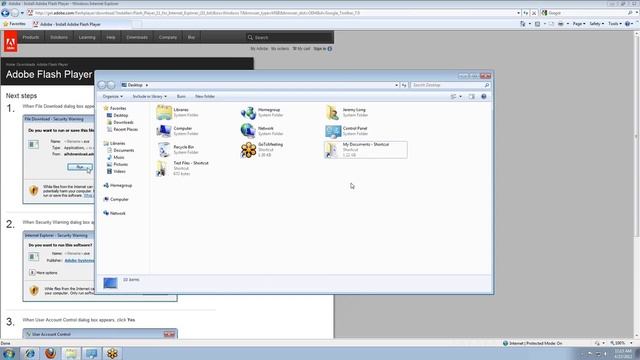Click the New folder button
640x360 pixels.
coord(205,96)
